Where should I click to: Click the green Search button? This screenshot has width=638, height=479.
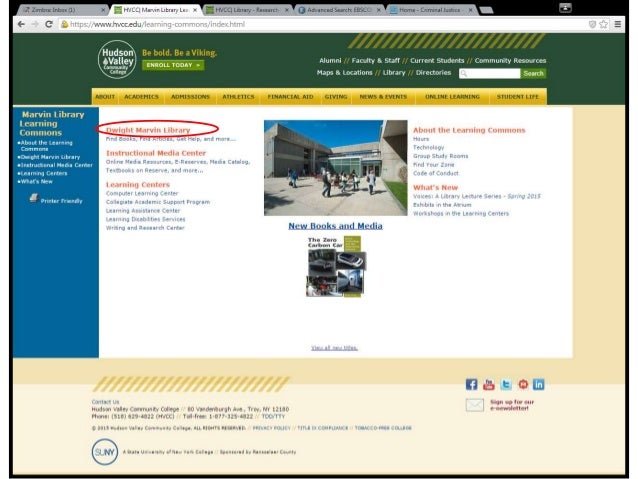click(x=533, y=73)
